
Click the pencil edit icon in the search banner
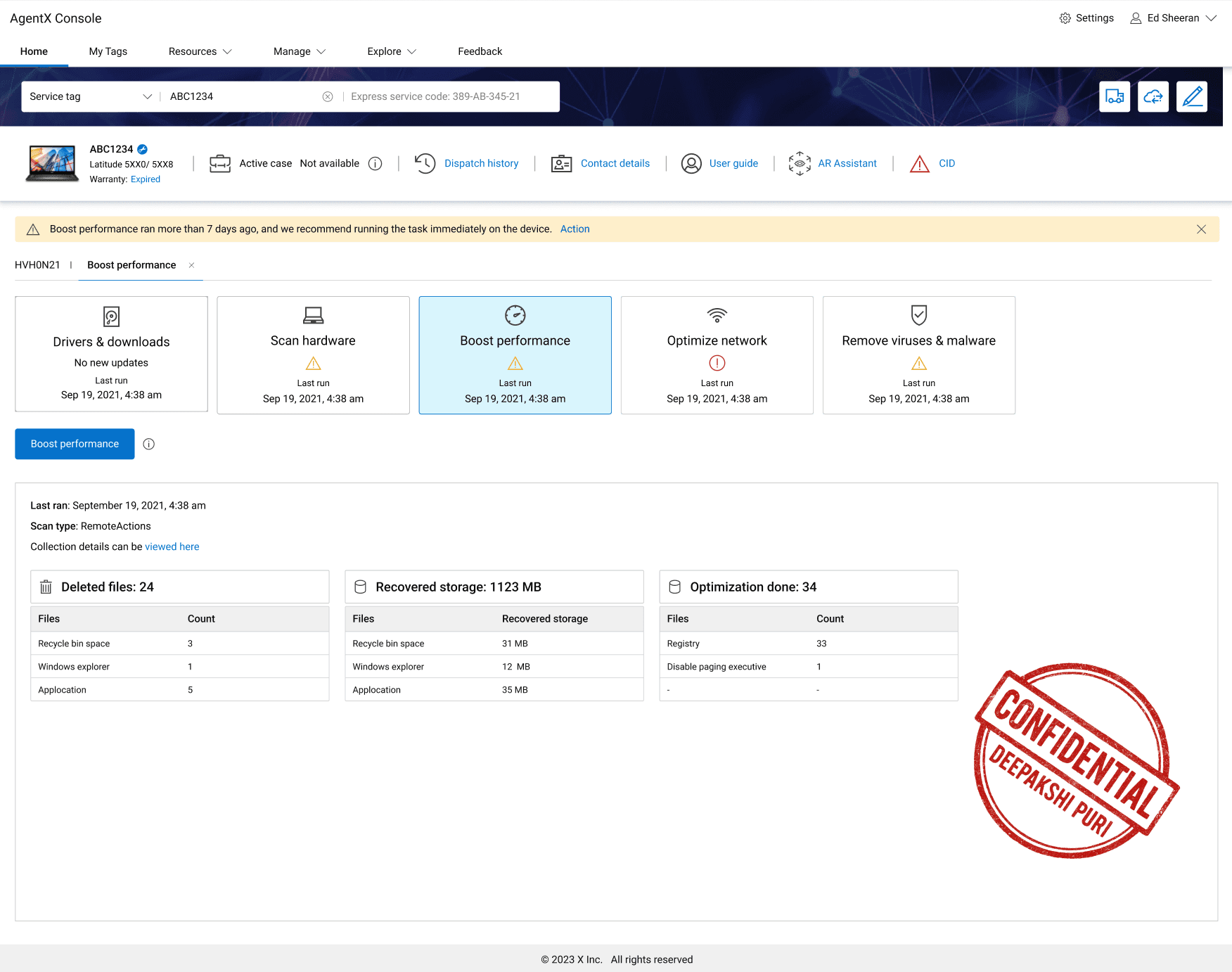(x=1192, y=96)
